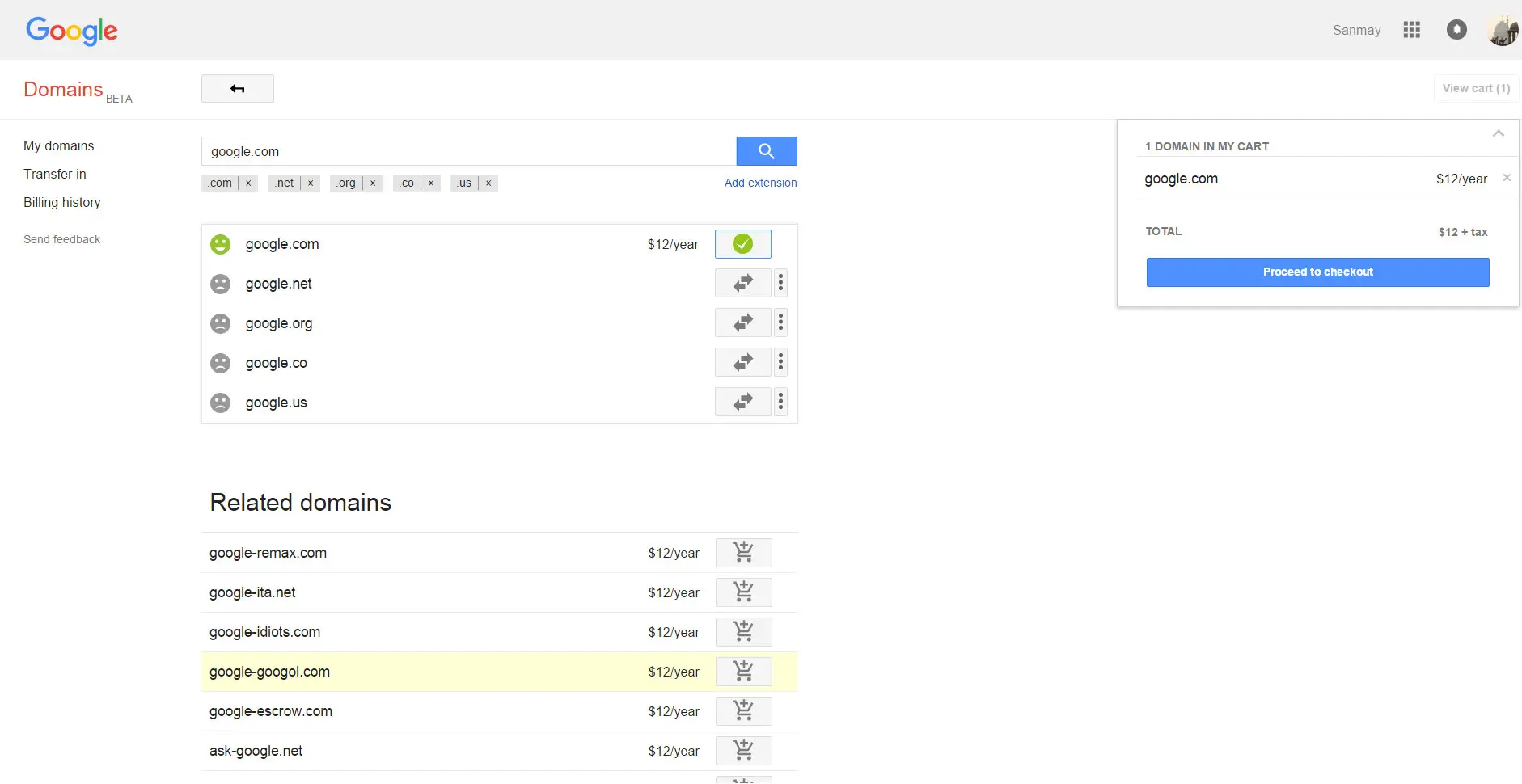This screenshot has height=784, width=1522.
Task: Add google-remax.com to cart via cart icon
Action: (744, 553)
